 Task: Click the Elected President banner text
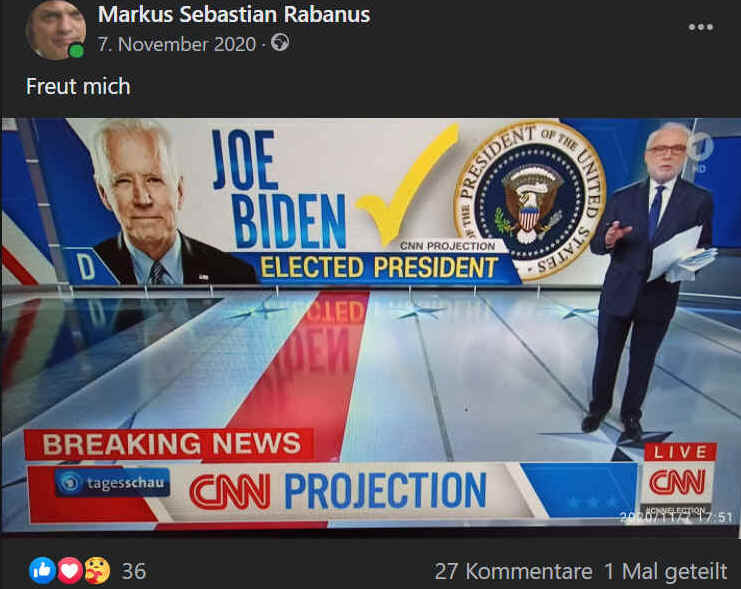coord(379,268)
